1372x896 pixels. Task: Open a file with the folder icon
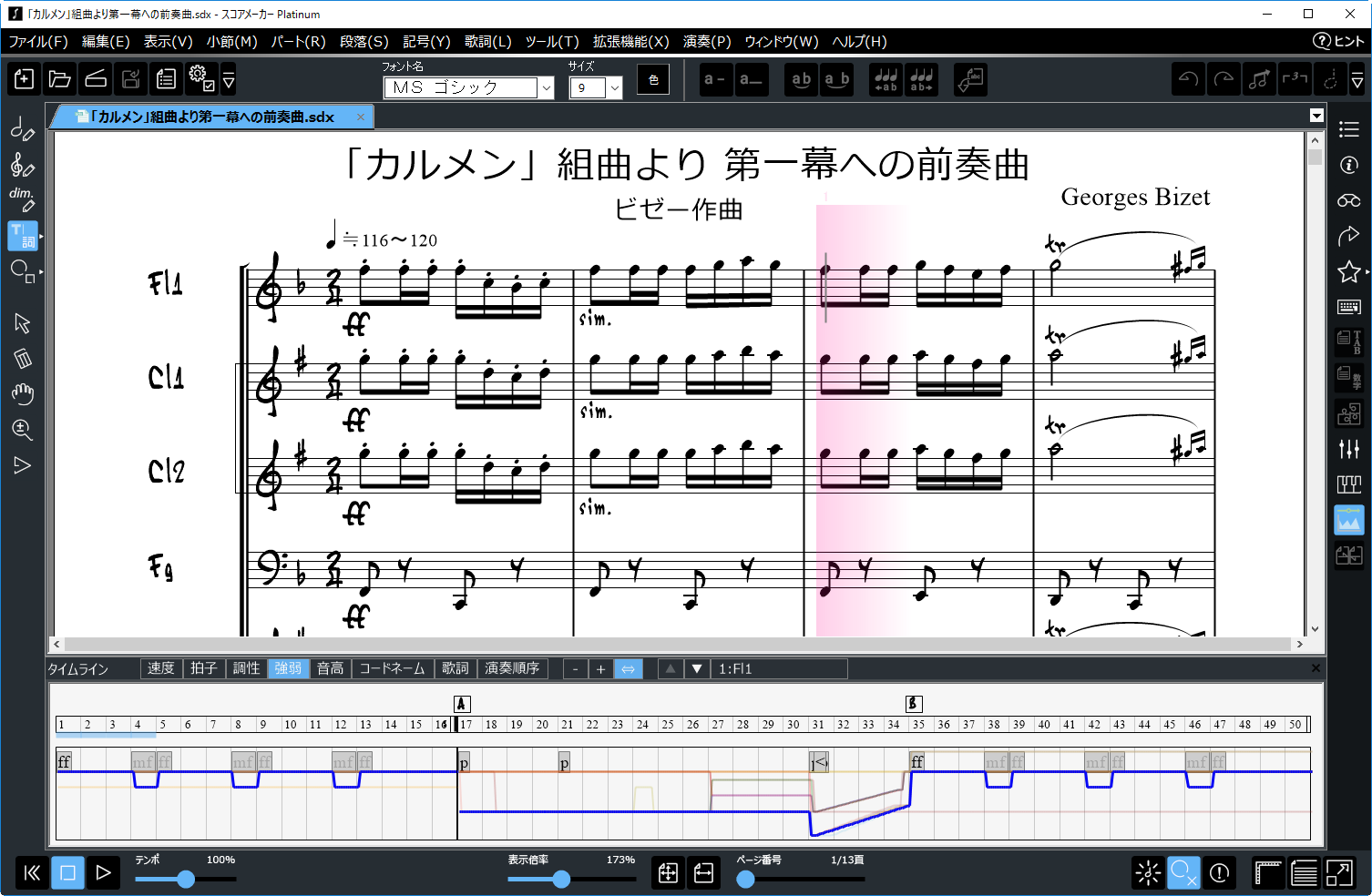coord(59,79)
